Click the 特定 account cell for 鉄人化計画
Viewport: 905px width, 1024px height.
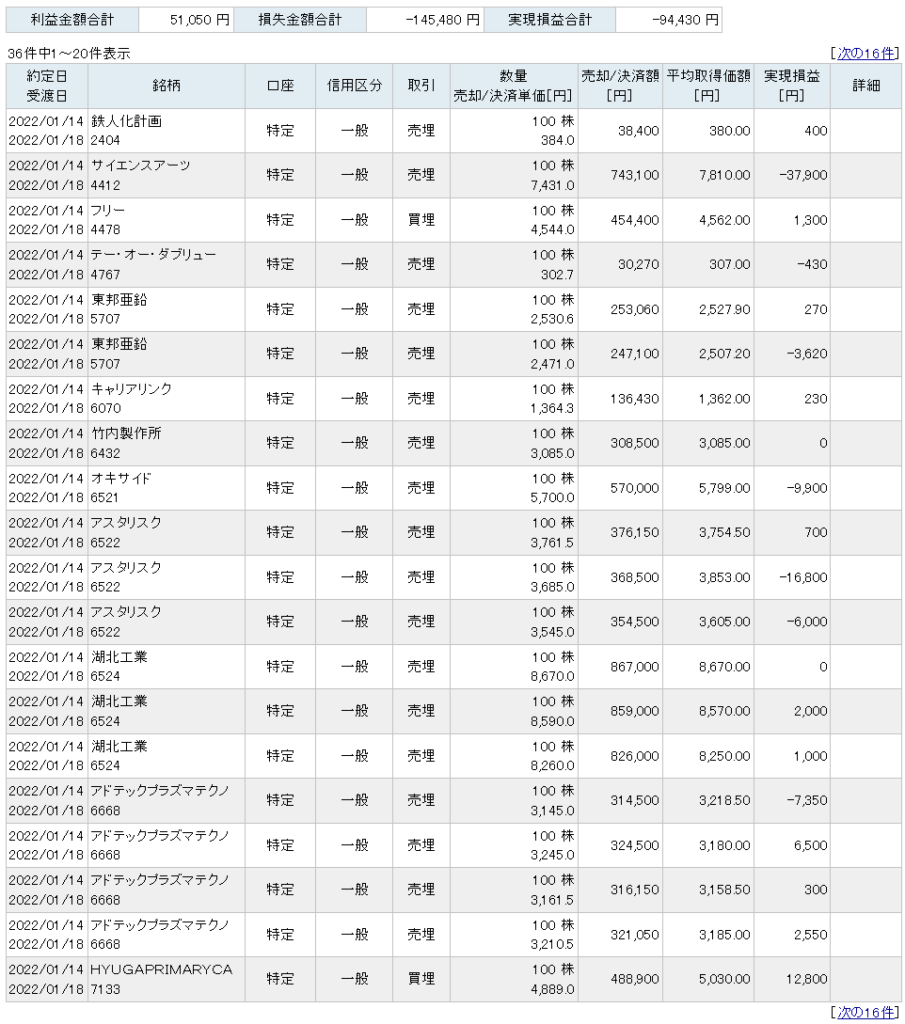point(280,131)
